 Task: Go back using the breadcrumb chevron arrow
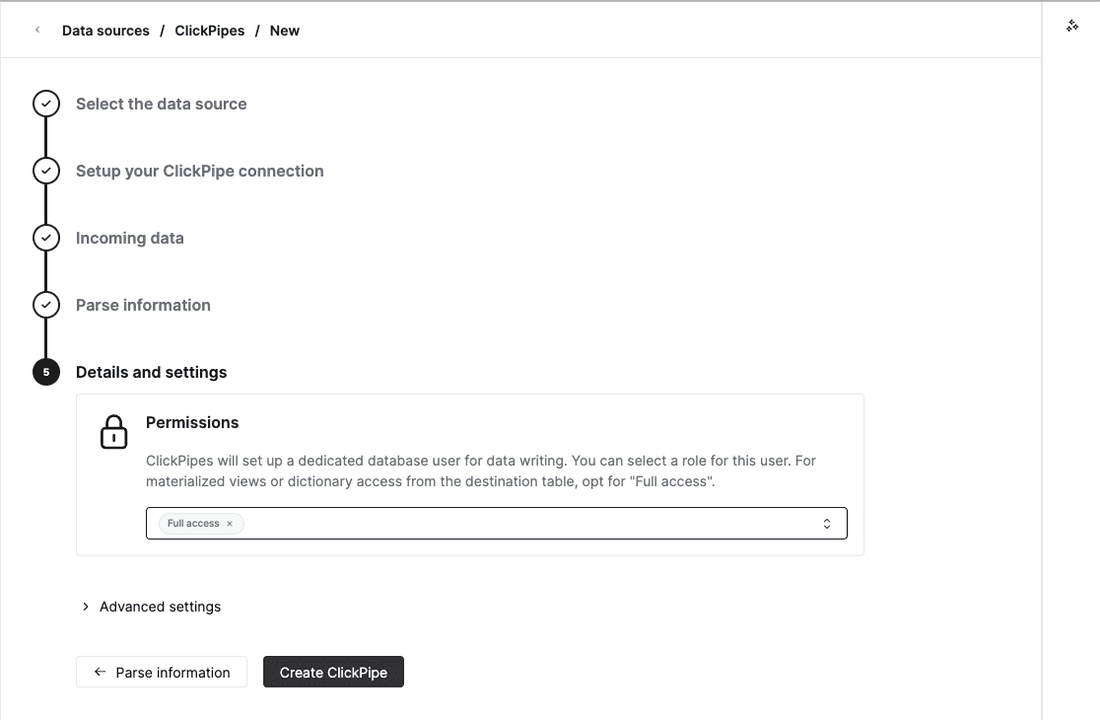(x=37, y=30)
